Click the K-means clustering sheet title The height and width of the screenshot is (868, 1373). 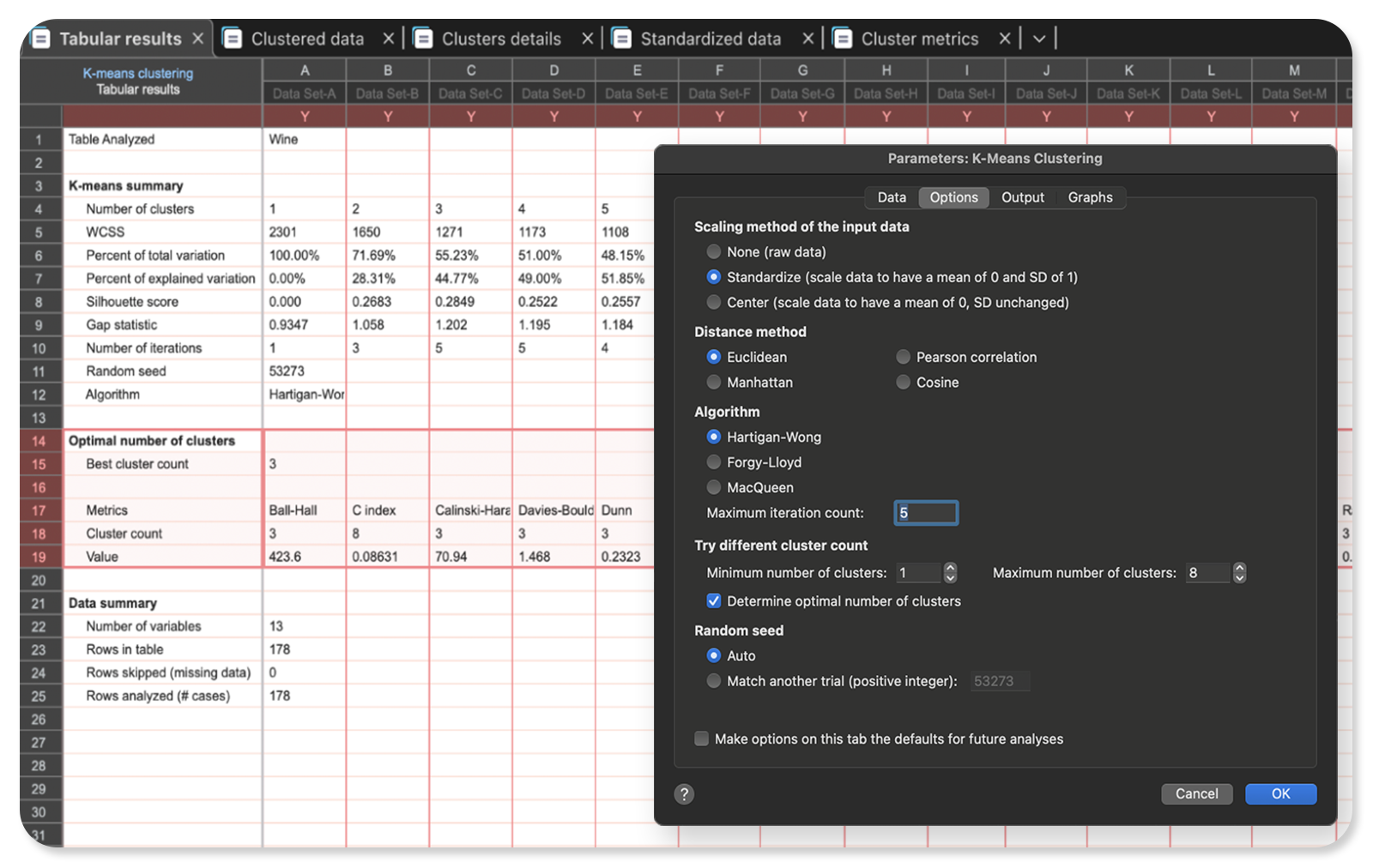click(x=138, y=74)
